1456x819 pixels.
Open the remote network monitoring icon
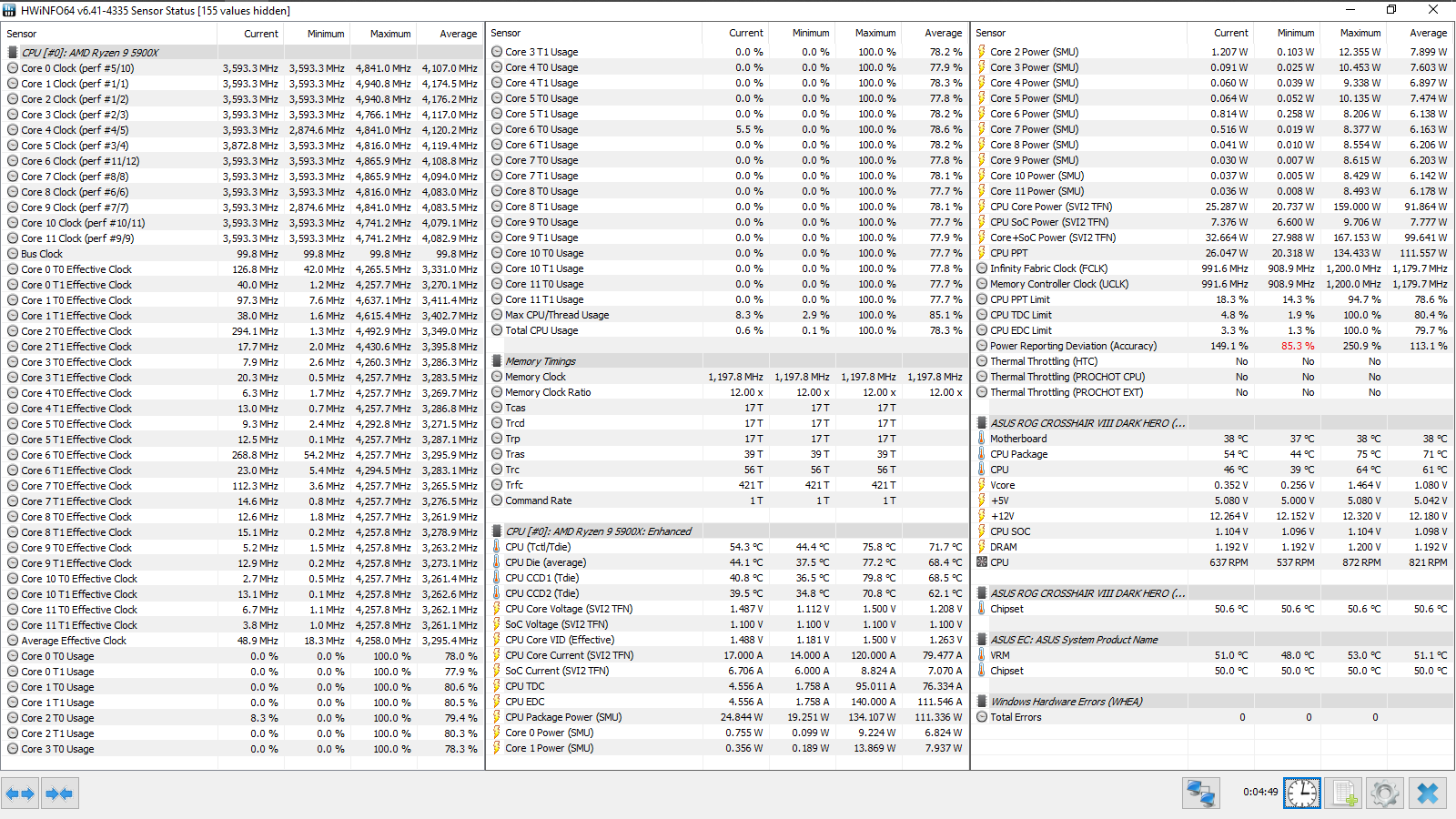coord(1201,794)
